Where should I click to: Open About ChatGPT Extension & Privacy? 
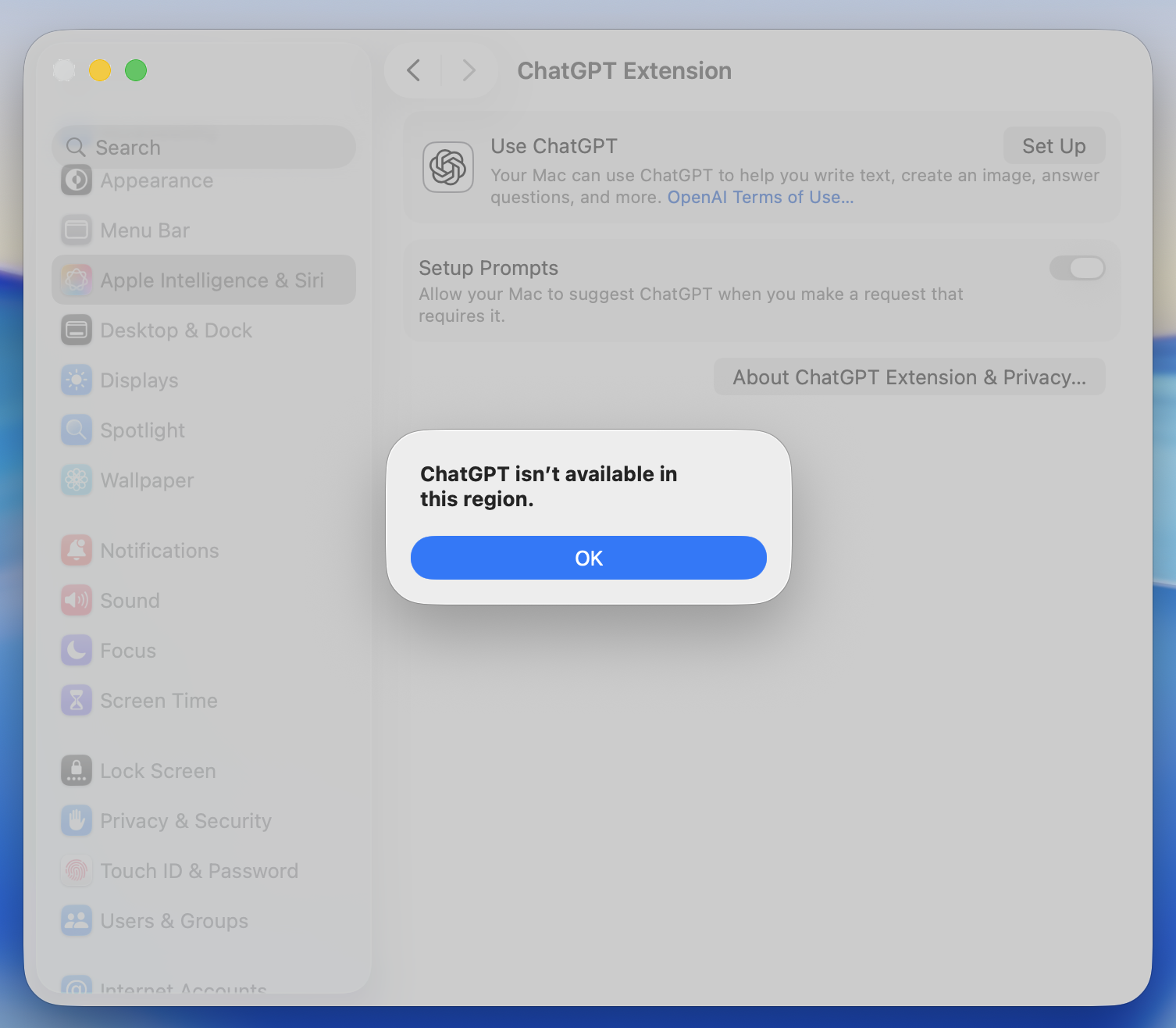tap(909, 377)
